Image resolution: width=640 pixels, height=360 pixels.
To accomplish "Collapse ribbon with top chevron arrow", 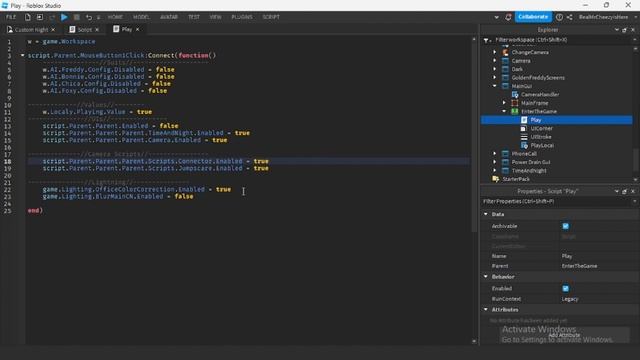I will coord(496,18).
